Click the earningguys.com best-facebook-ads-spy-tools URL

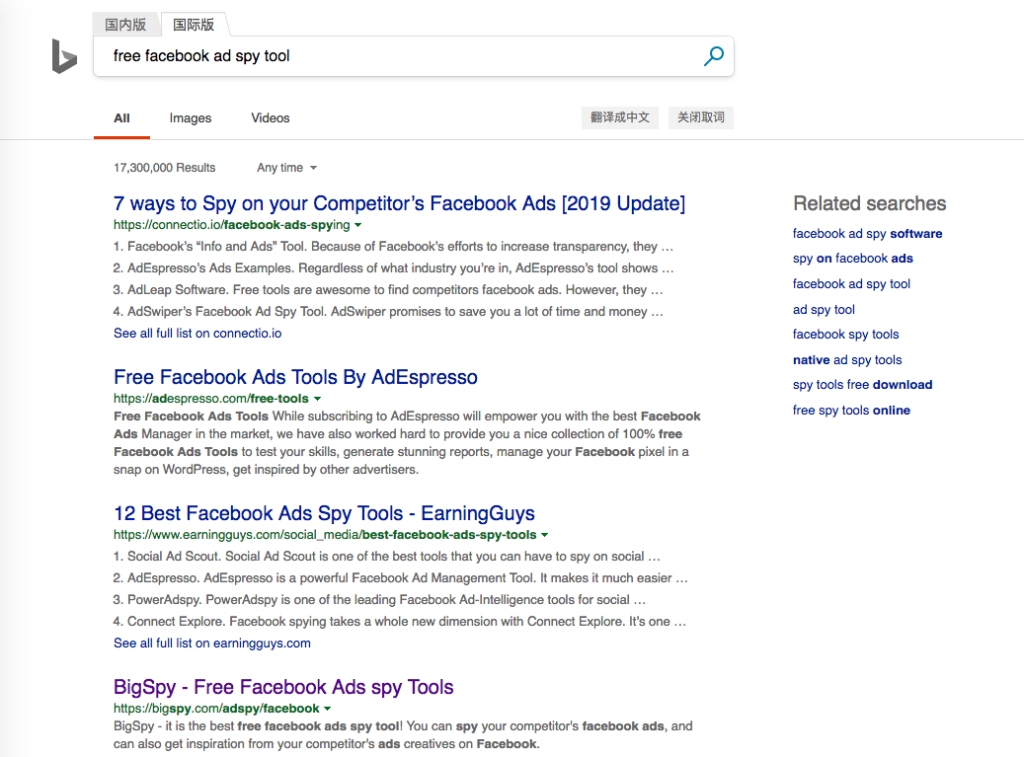coord(325,535)
